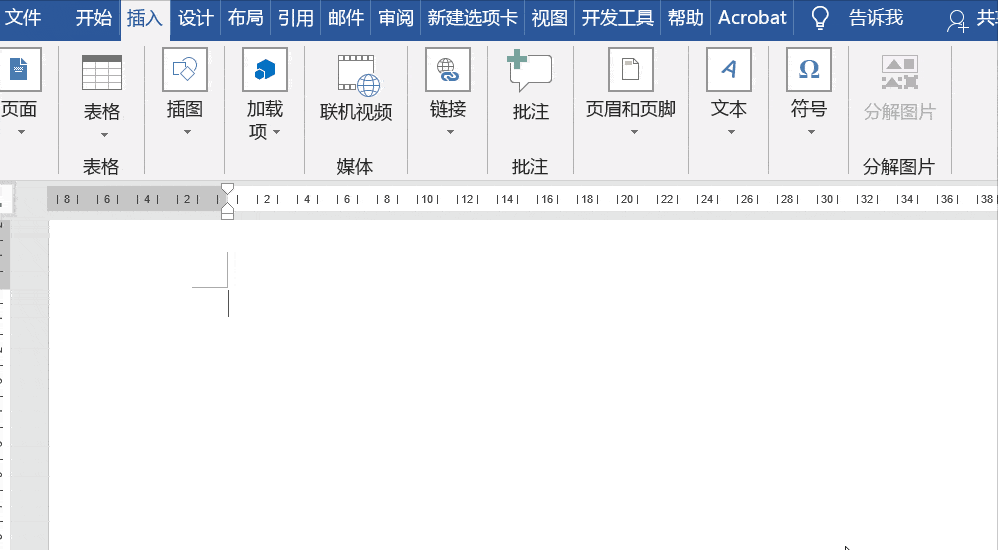Expand the 插图 dropdown arrow

[187, 132]
